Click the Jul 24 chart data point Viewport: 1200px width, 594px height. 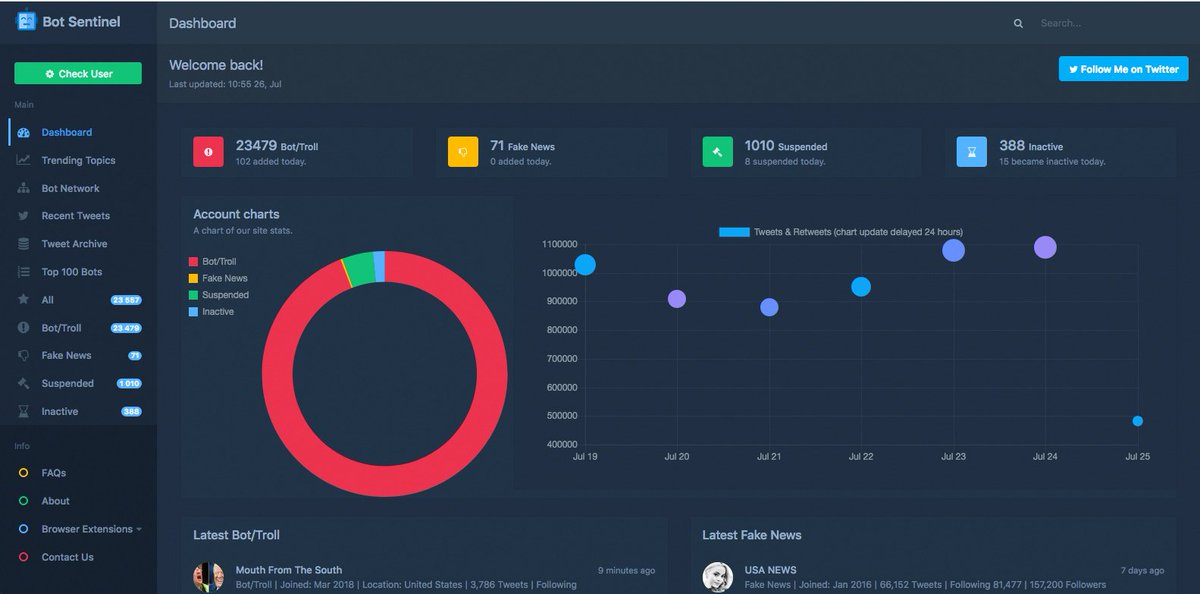click(1045, 247)
